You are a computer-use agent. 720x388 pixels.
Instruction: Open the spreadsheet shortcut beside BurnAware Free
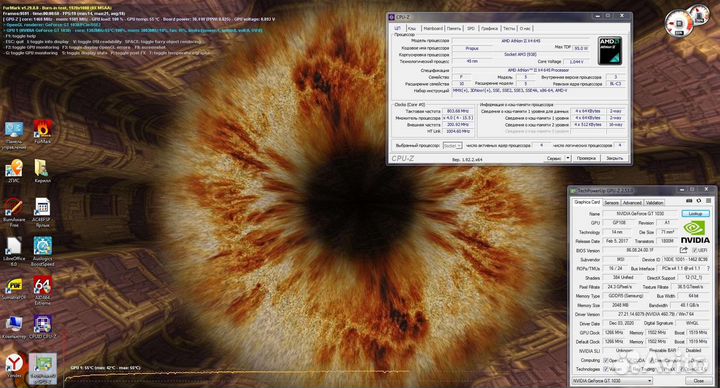coord(42,212)
